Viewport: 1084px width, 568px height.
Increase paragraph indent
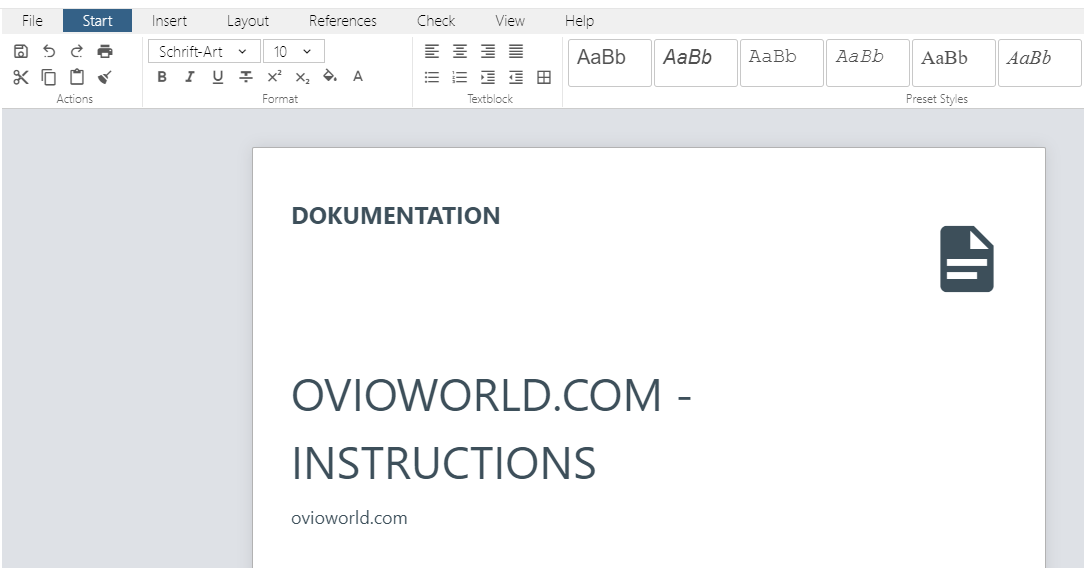[x=488, y=77]
